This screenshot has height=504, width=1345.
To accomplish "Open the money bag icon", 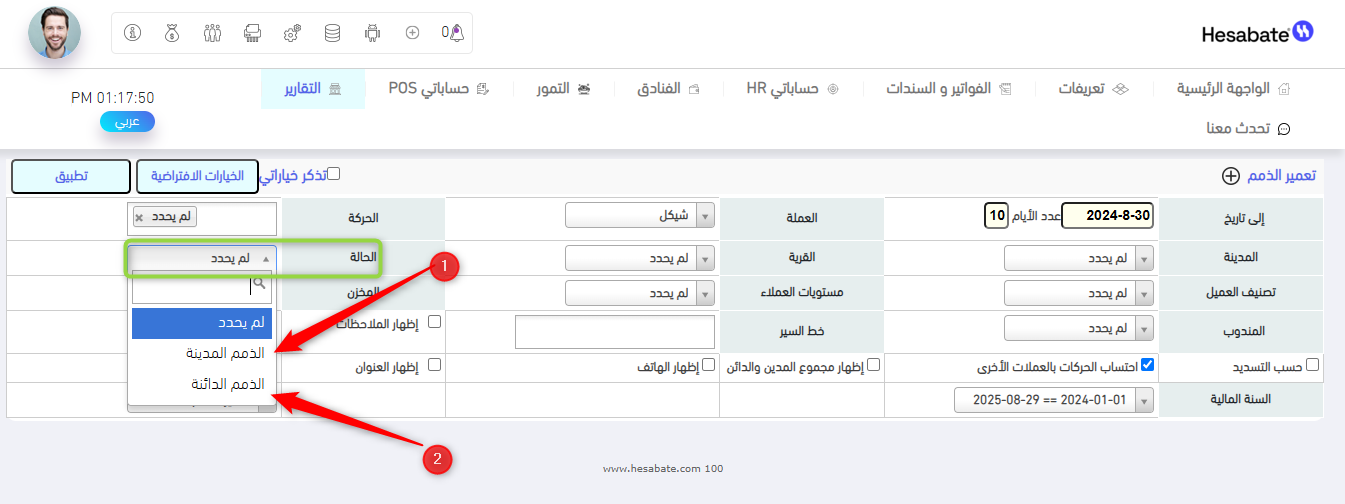I will pos(172,33).
